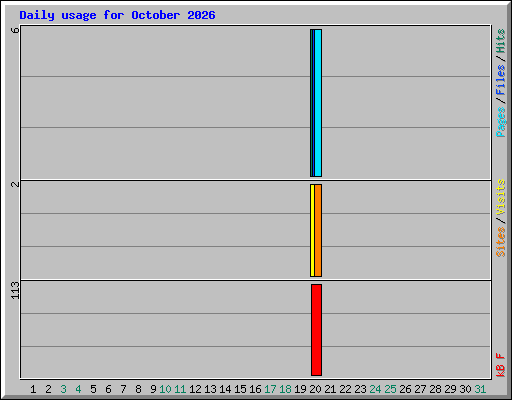Click day "9" on the x-axis
This screenshot has width=512, height=400.
(153, 389)
